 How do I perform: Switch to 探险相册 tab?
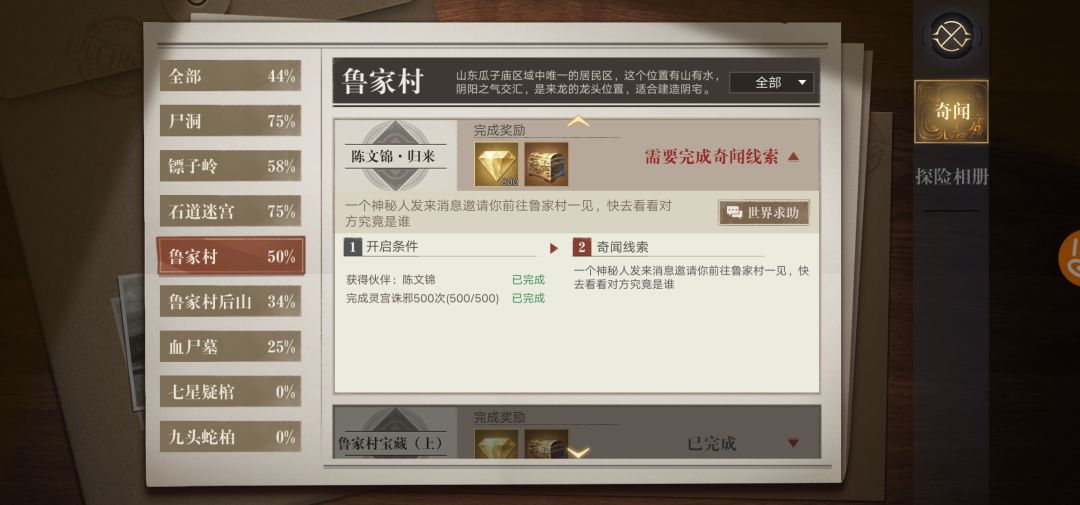[x=951, y=177]
